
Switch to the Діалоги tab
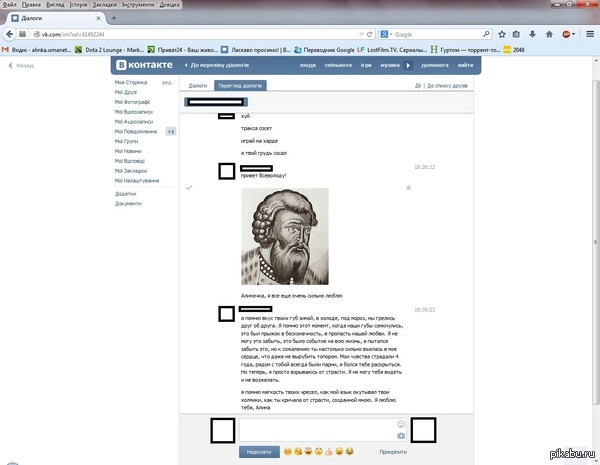(197, 86)
